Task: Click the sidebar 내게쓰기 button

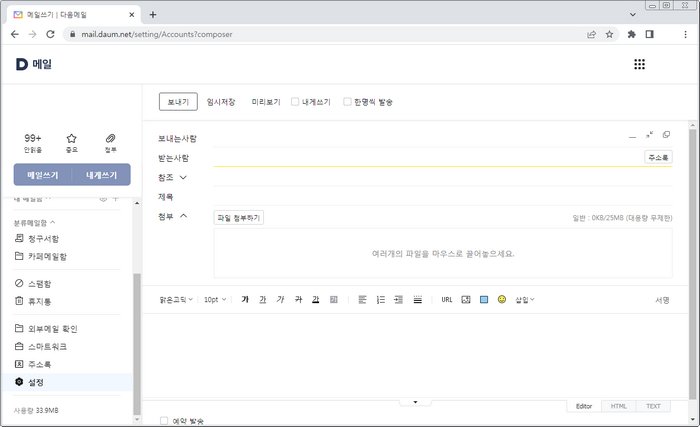Action: pyautogui.click(x=101, y=175)
